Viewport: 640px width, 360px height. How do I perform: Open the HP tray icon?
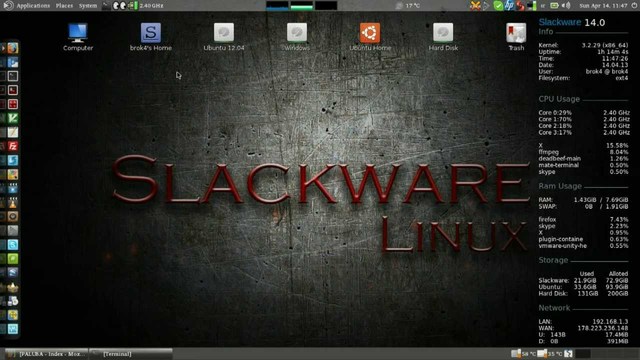tap(509, 5)
